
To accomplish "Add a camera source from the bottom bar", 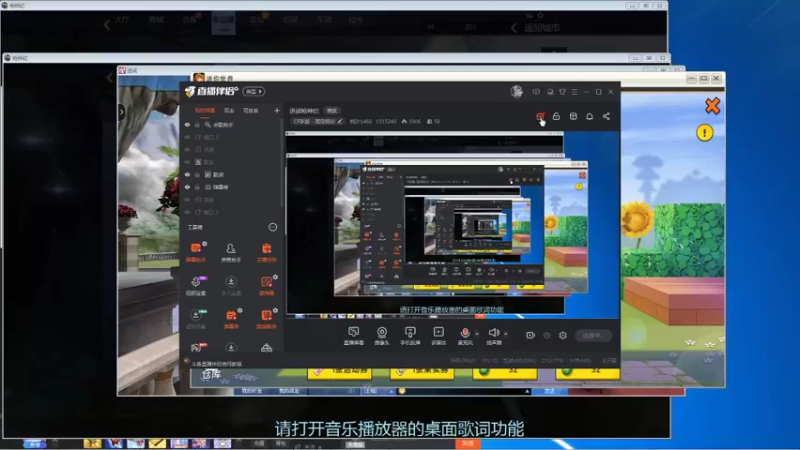I will click(x=382, y=336).
